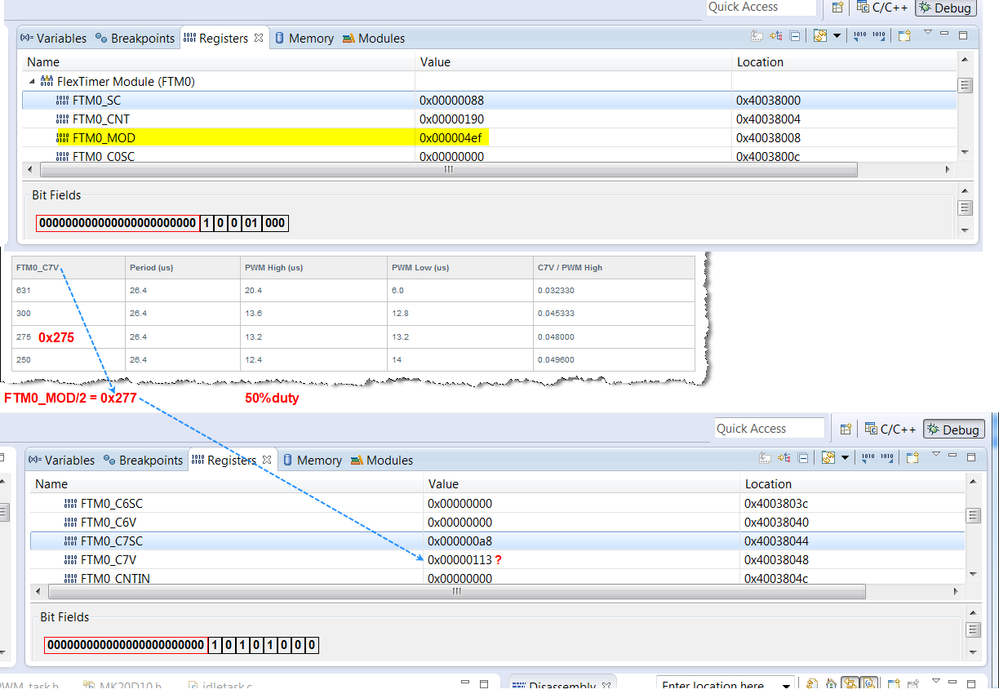Click second 1010 export icon in FTM0_C7SC registers view
This screenshot has width=999, height=695.
(x=887, y=458)
